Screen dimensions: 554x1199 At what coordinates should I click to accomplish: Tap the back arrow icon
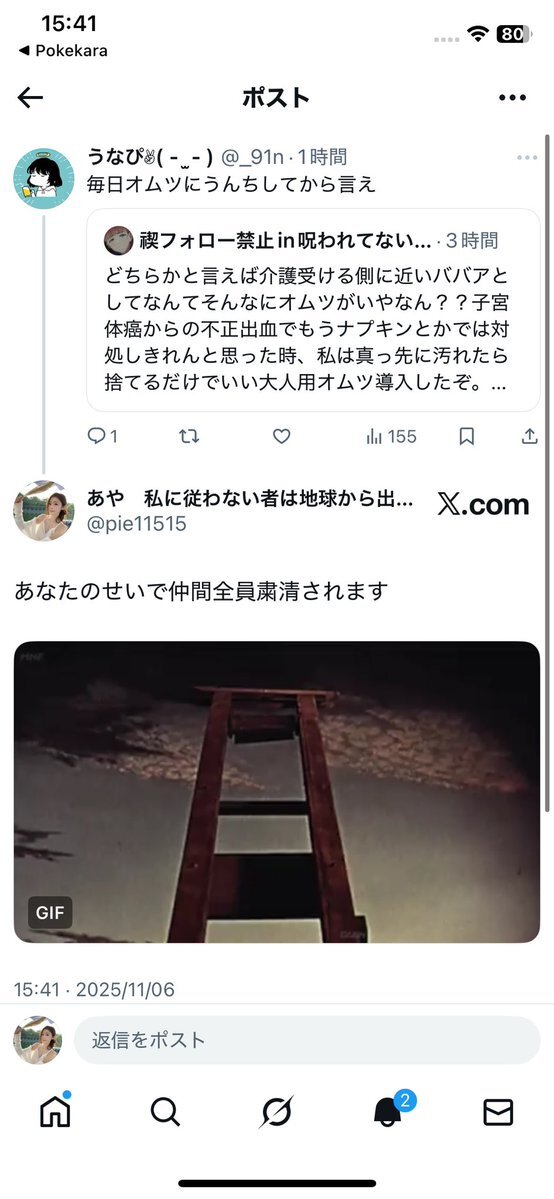31,98
